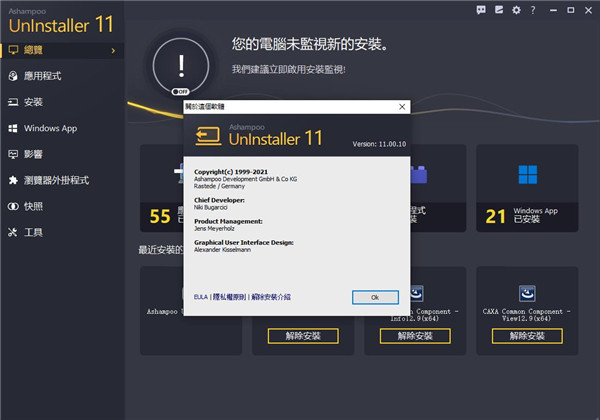
Task: Click Version: 11.00.10 text
Action: pyautogui.click(x=379, y=144)
